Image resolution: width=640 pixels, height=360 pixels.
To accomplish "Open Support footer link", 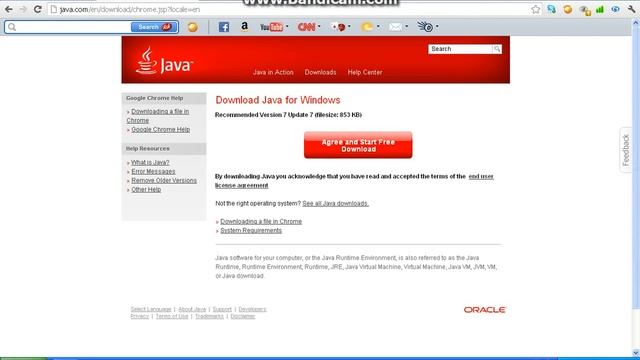I will (x=222, y=309).
